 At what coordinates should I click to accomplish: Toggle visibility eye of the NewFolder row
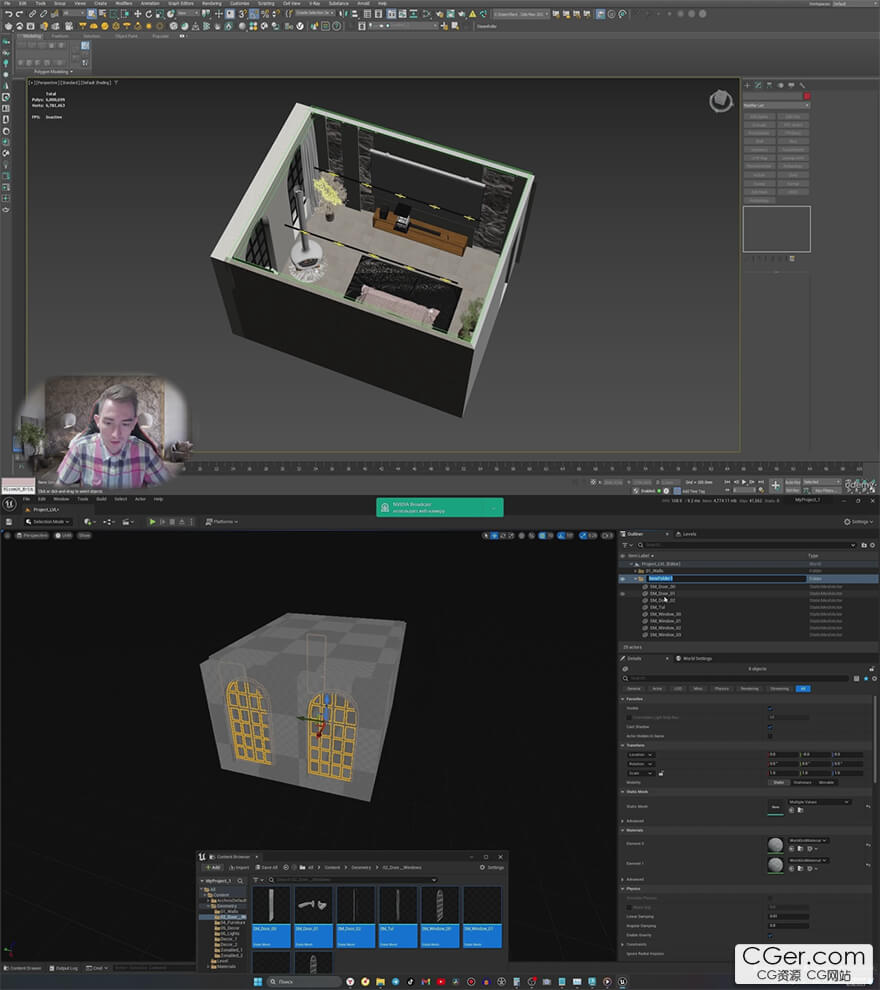[622, 578]
